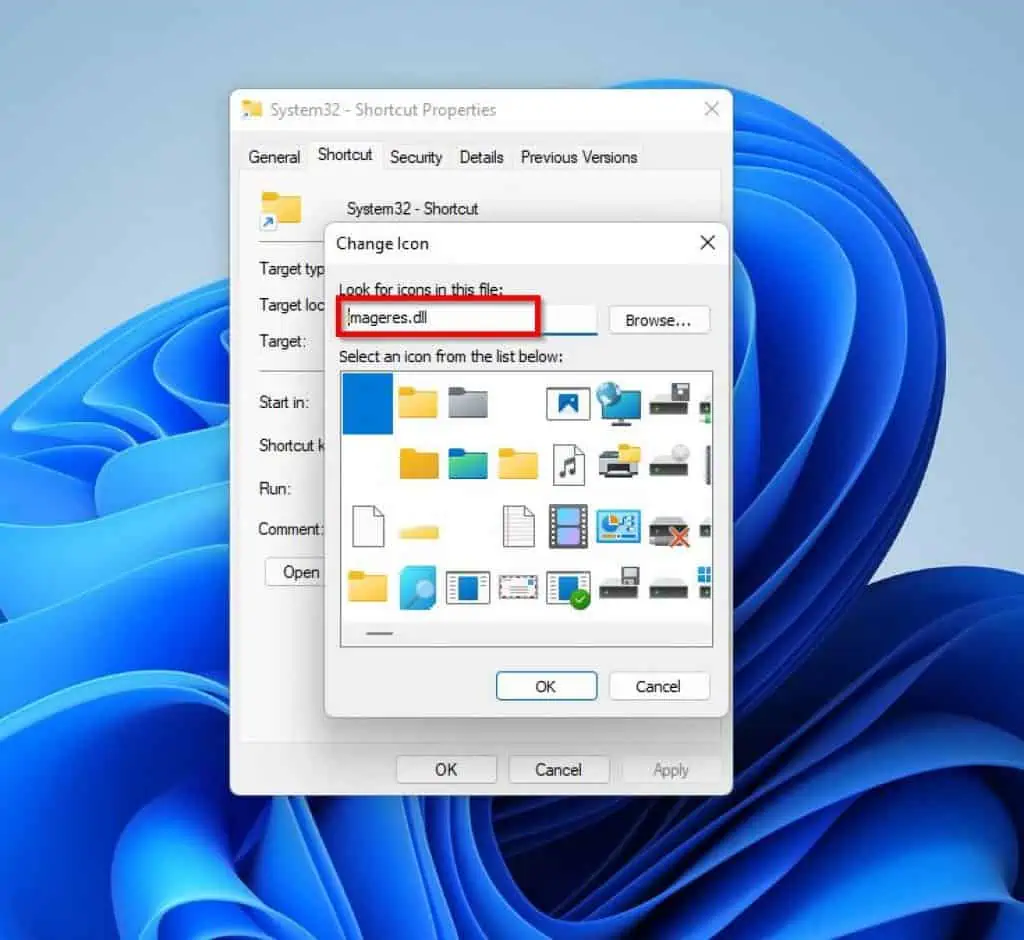Switch to the Security tab
Image resolution: width=1024 pixels, height=940 pixels.
point(416,157)
